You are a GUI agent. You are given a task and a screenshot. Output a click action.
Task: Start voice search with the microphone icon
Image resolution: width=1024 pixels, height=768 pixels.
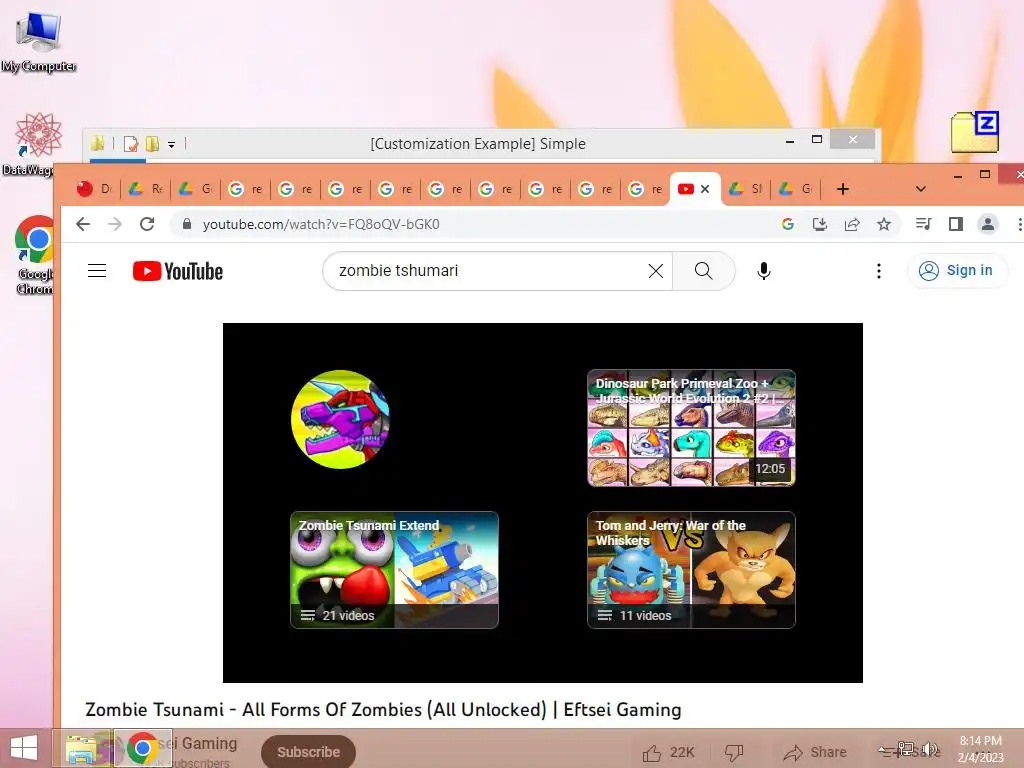763,271
